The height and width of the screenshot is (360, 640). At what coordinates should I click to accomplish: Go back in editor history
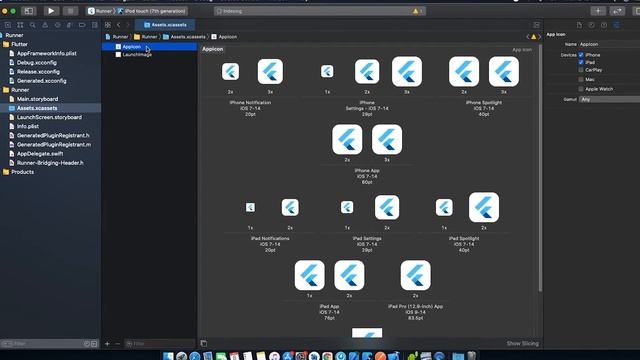pos(118,25)
